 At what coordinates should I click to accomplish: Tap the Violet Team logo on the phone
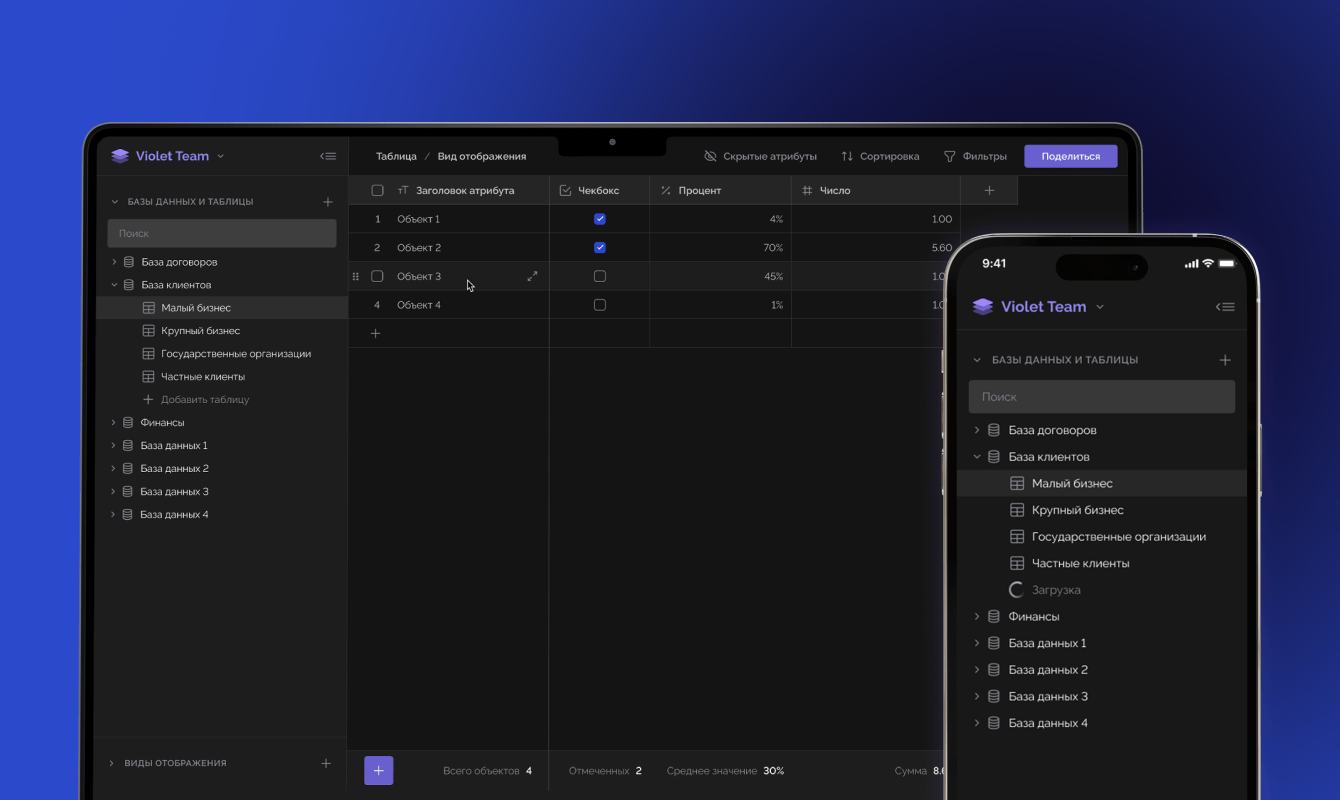[983, 307]
